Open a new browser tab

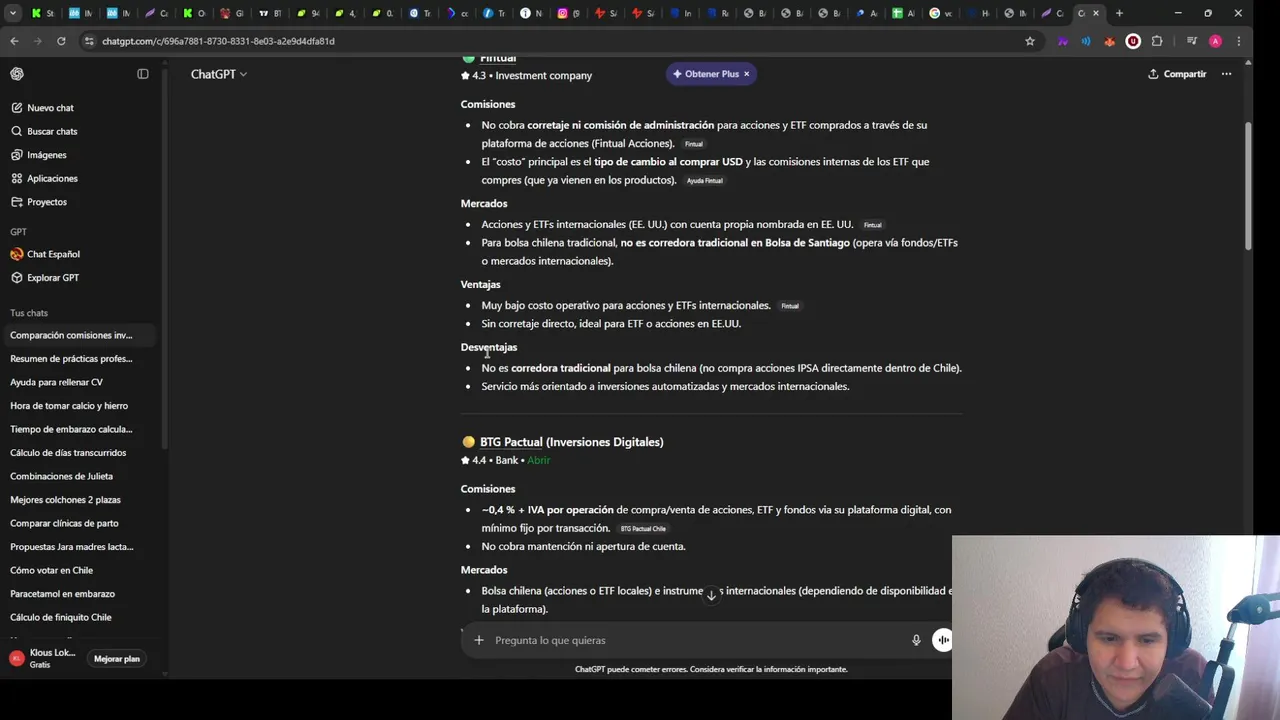(x=1119, y=13)
